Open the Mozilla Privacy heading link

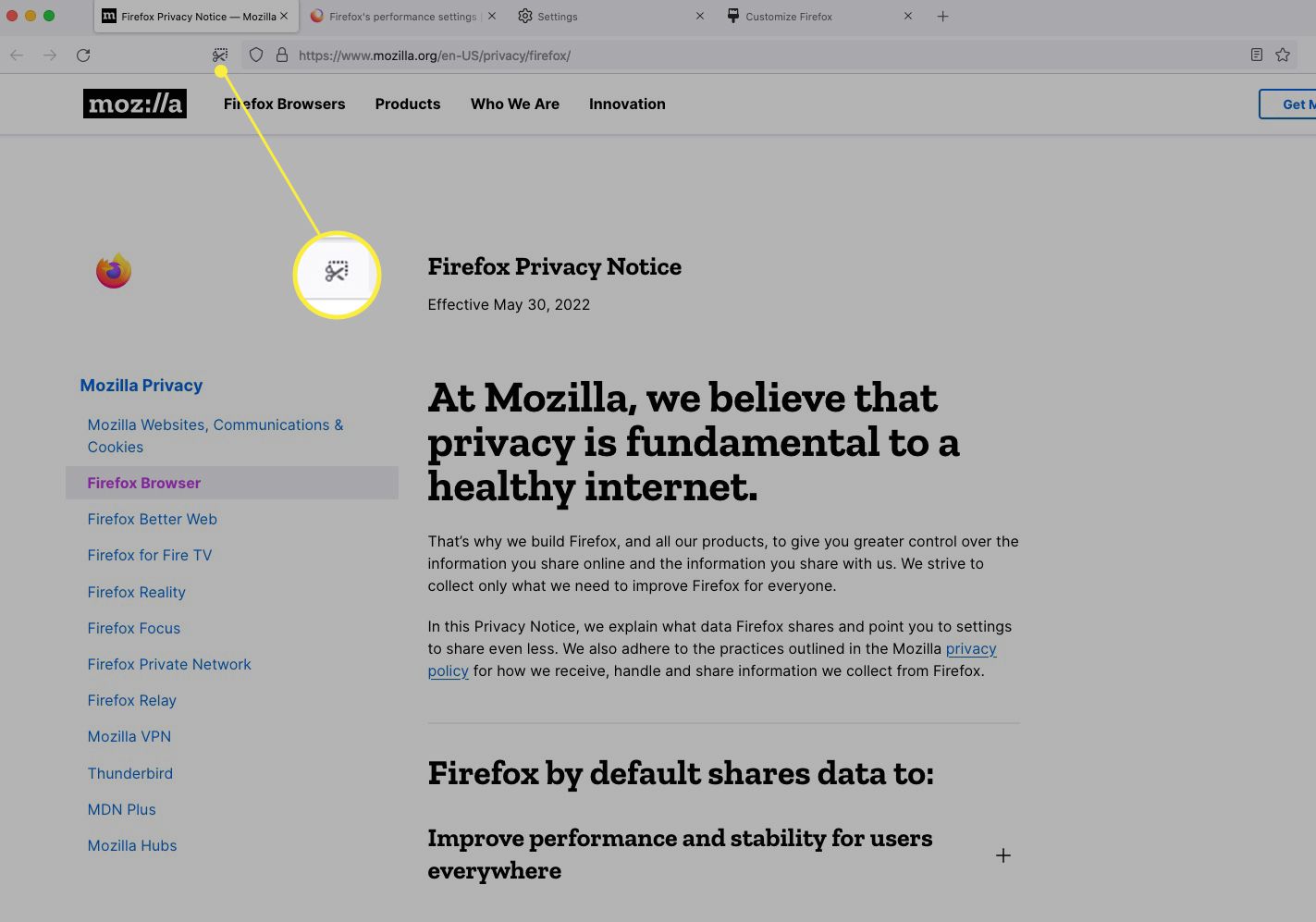(141, 386)
